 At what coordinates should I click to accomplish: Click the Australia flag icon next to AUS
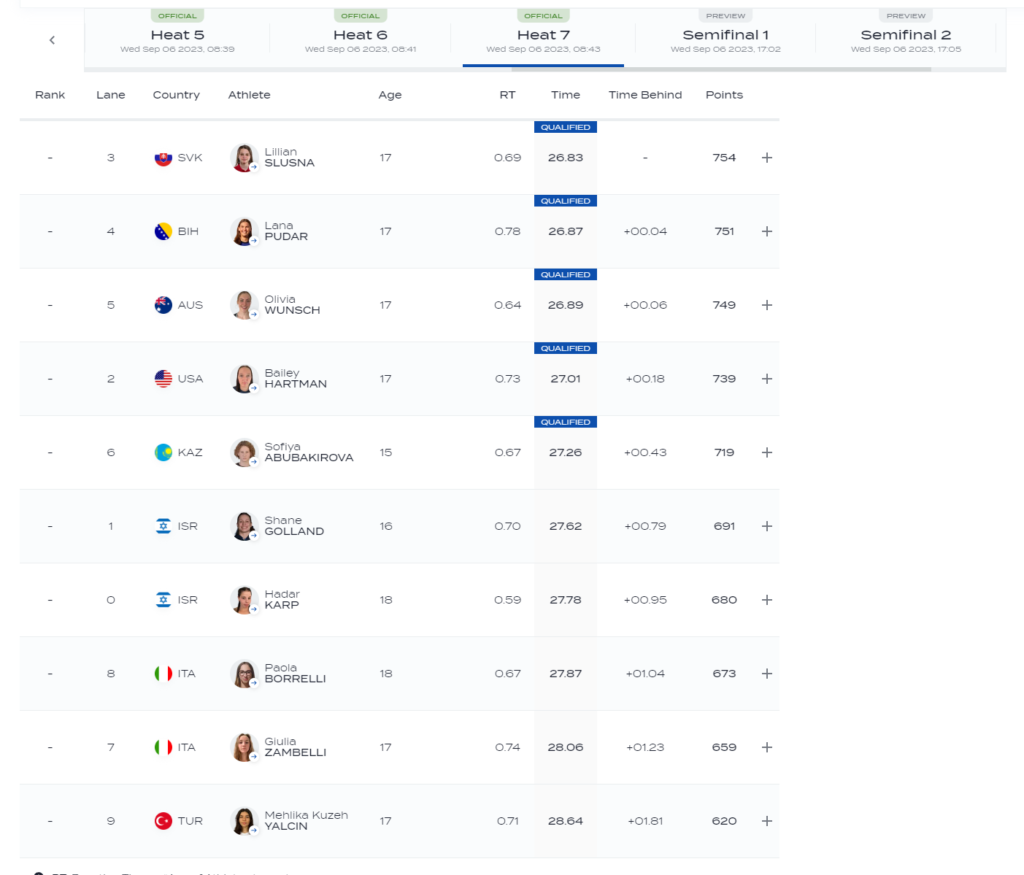163,305
